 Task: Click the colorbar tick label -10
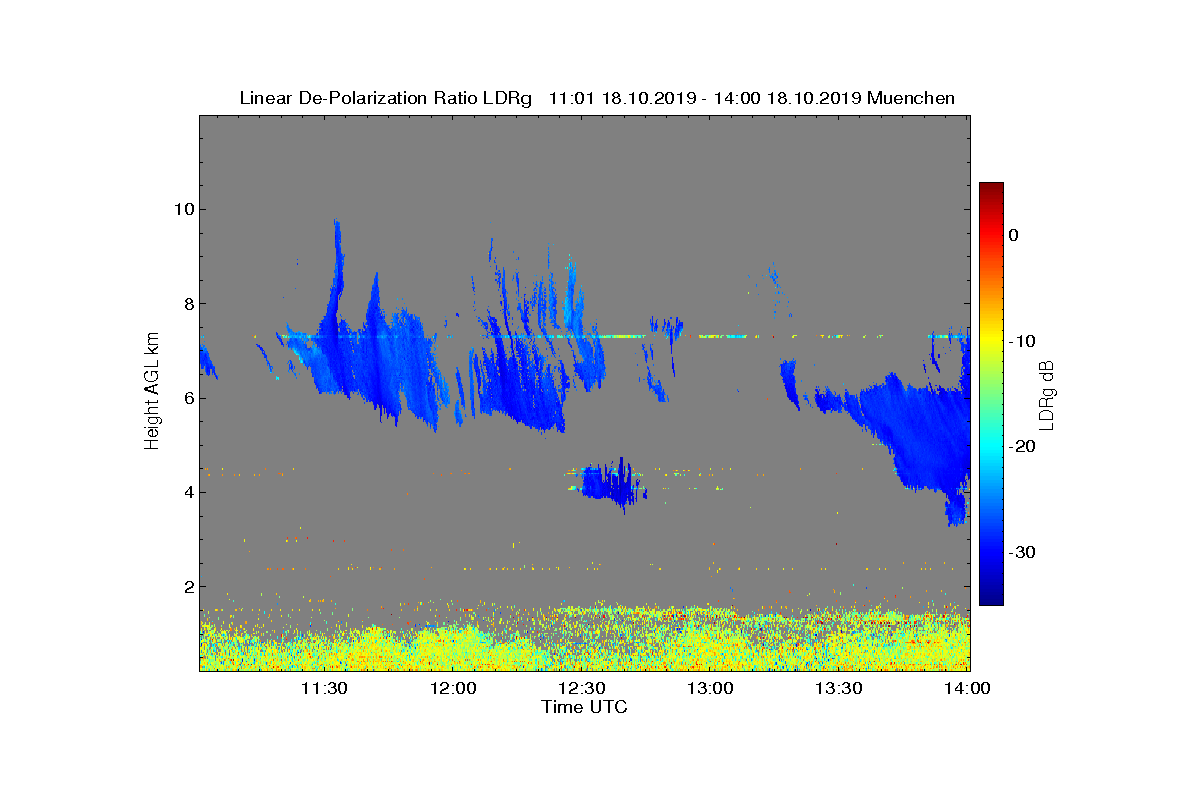click(1020, 341)
